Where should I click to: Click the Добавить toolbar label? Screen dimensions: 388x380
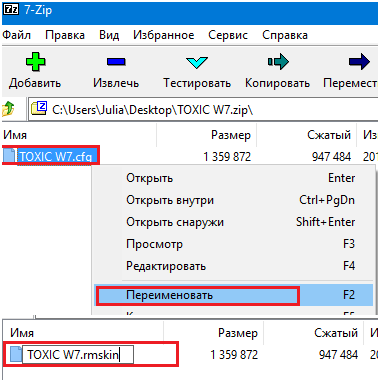(35, 83)
